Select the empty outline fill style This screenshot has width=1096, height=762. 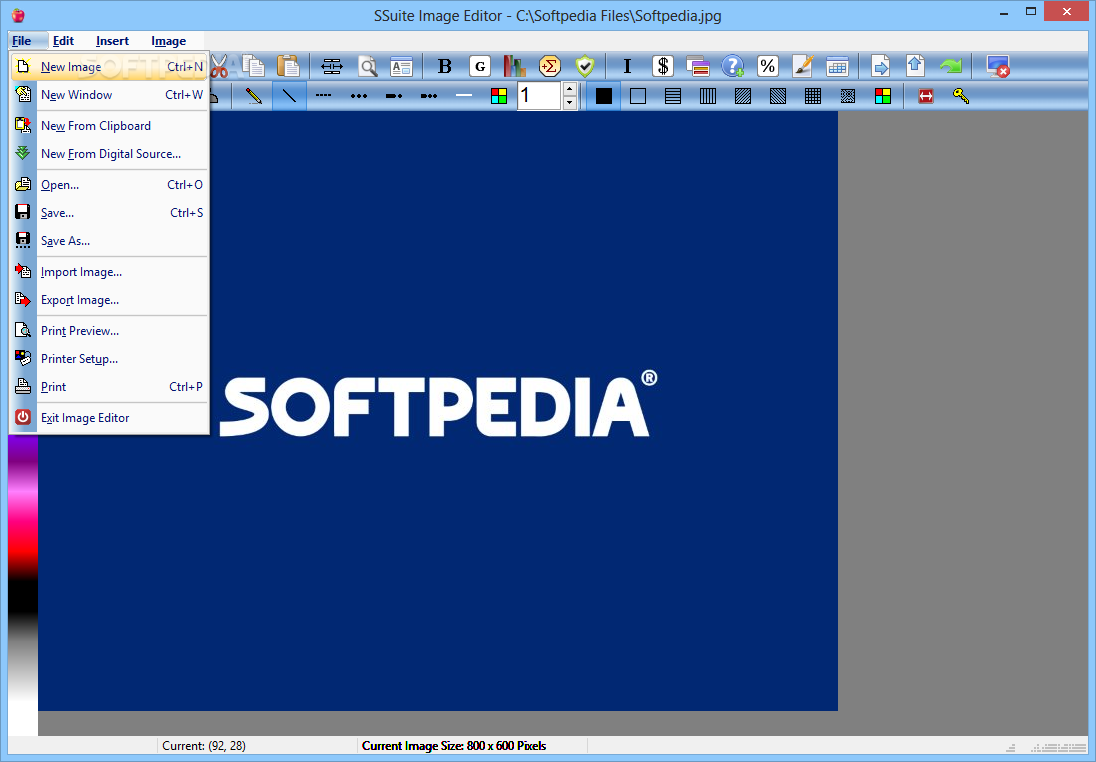[637, 96]
